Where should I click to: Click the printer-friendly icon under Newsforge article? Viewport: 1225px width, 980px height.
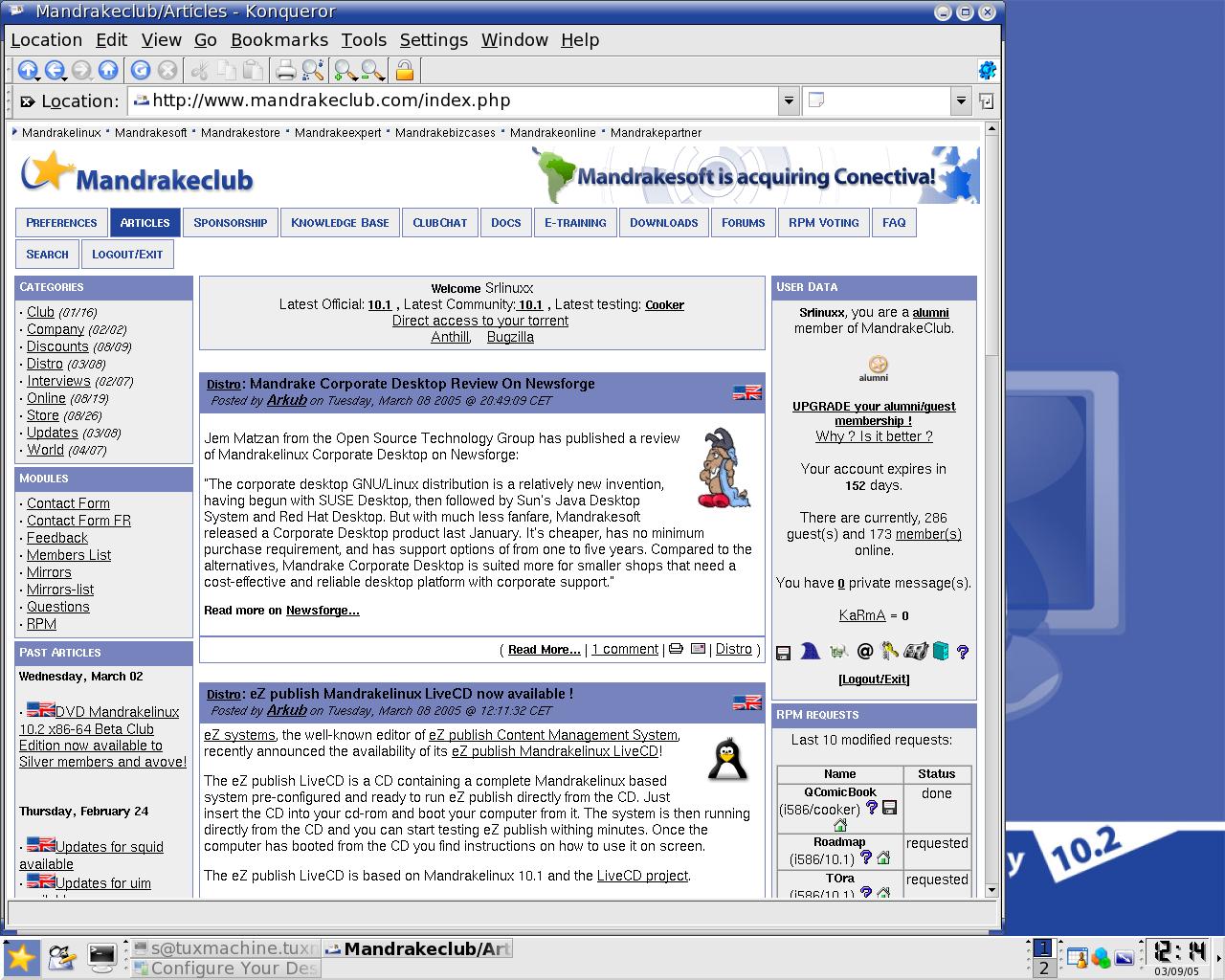[x=676, y=649]
